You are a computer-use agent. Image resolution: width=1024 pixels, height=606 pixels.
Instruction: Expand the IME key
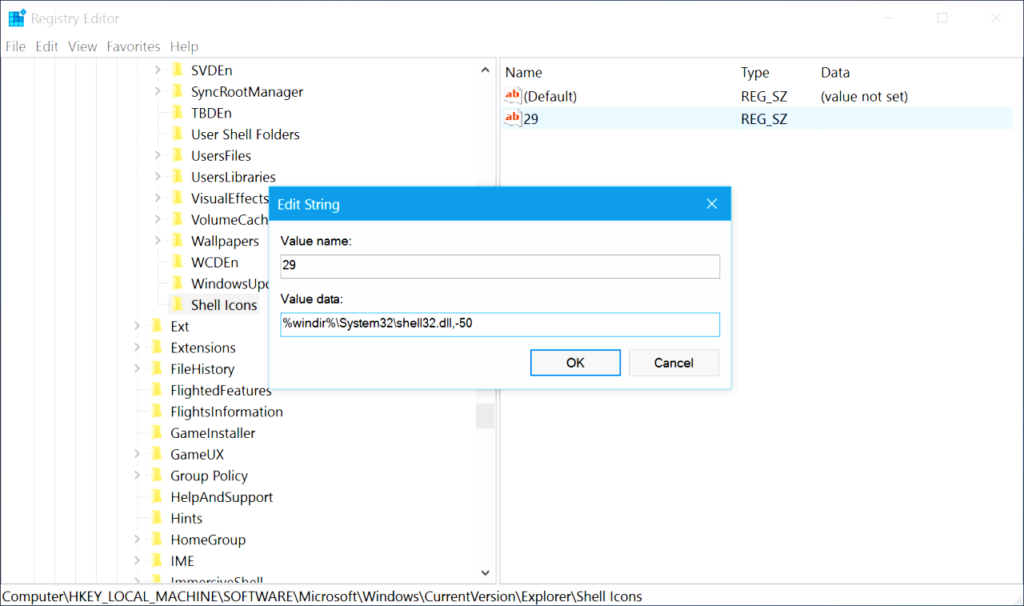(x=137, y=561)
